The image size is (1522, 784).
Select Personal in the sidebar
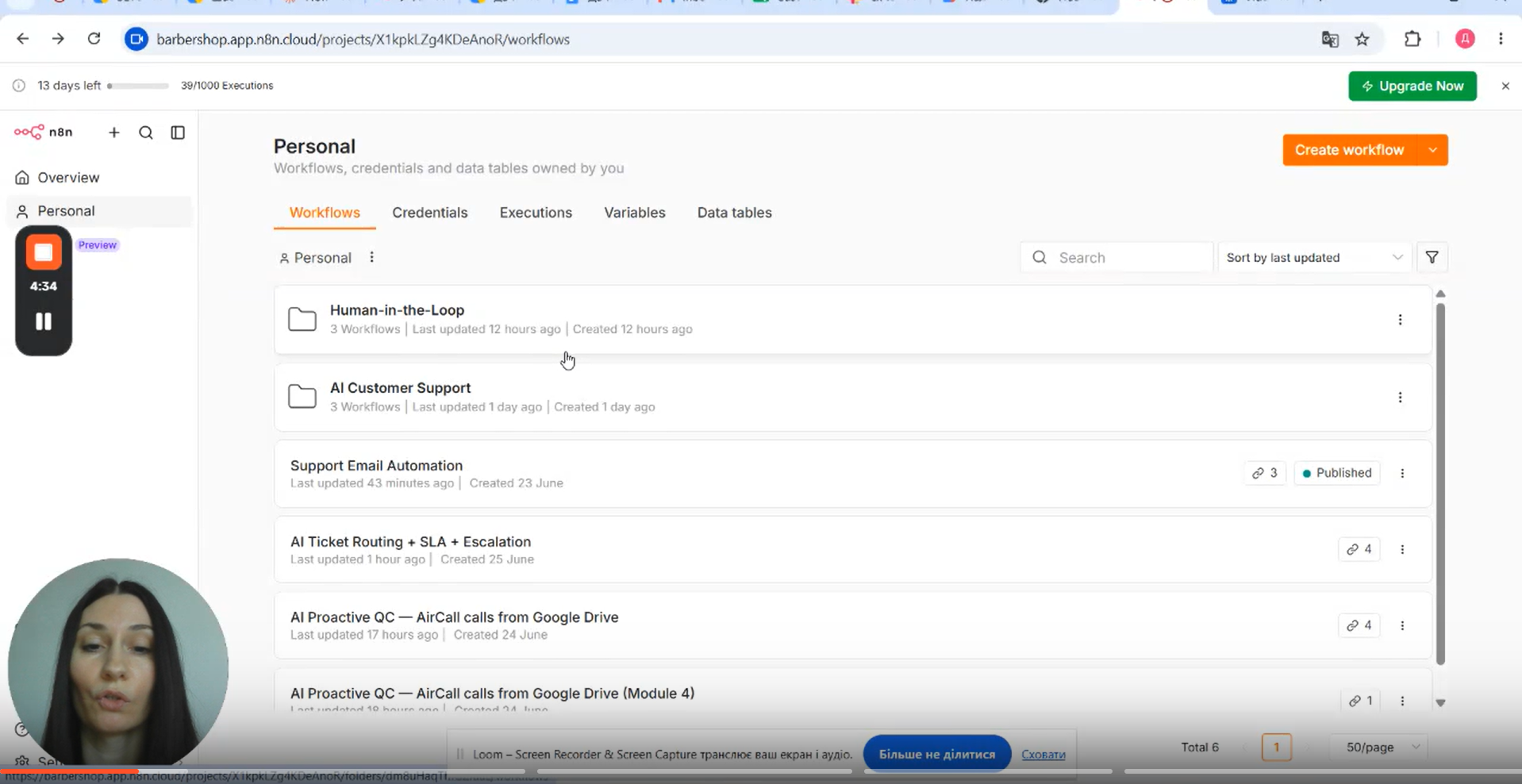[x=99, y=211]
